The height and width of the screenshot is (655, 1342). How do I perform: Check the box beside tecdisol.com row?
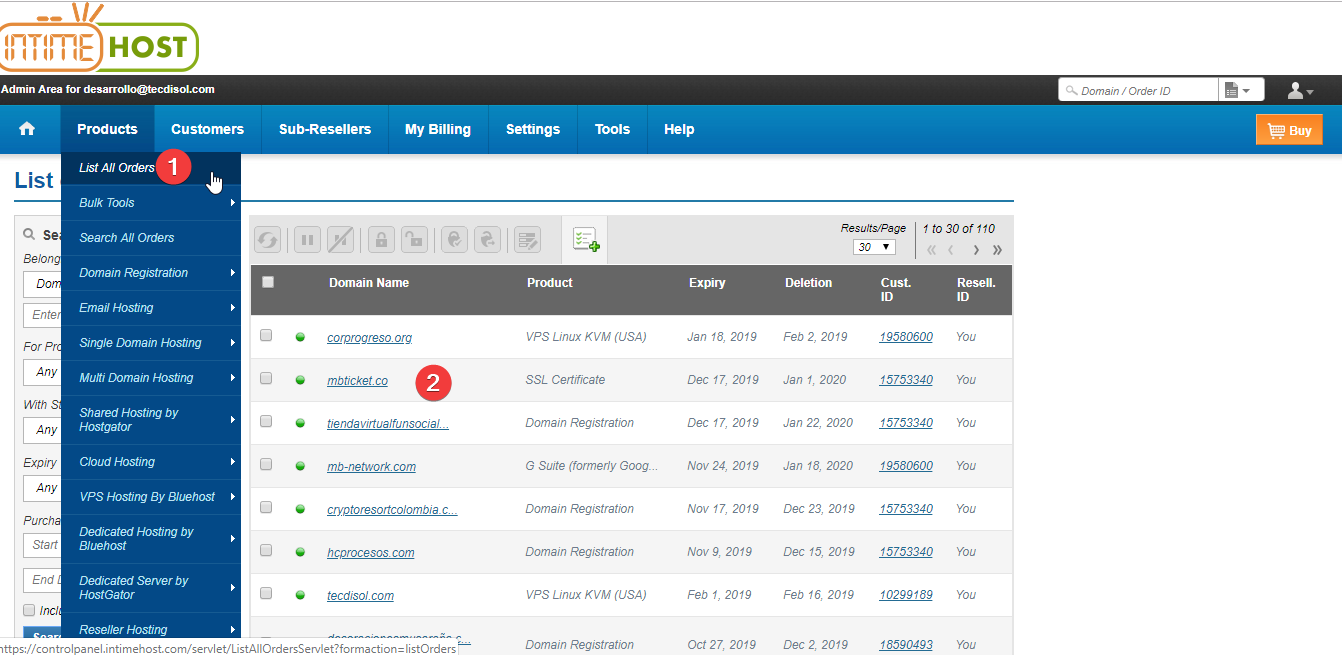[266, 594]
